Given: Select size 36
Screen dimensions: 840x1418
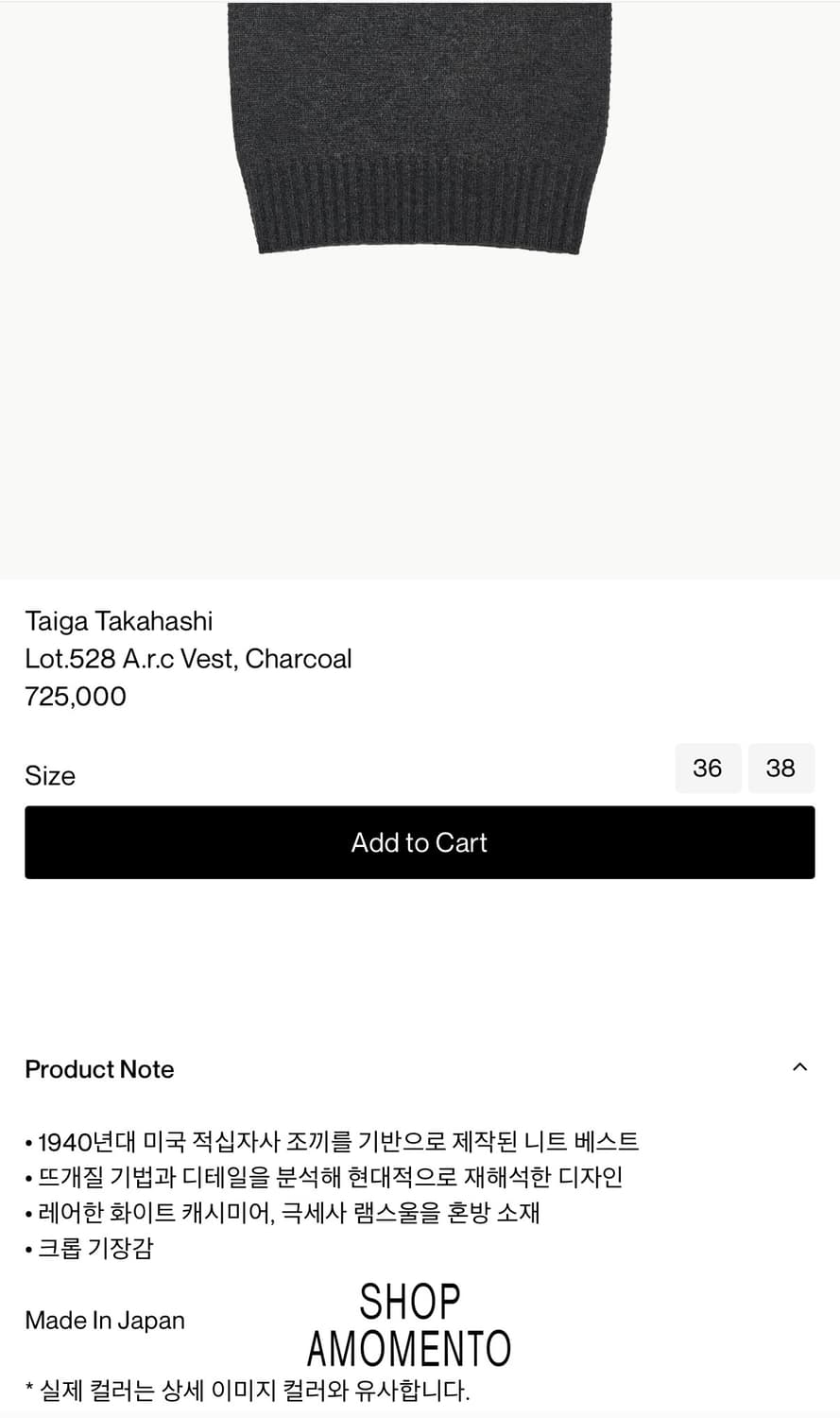Looking at the screenshot, I should [707, 768].
